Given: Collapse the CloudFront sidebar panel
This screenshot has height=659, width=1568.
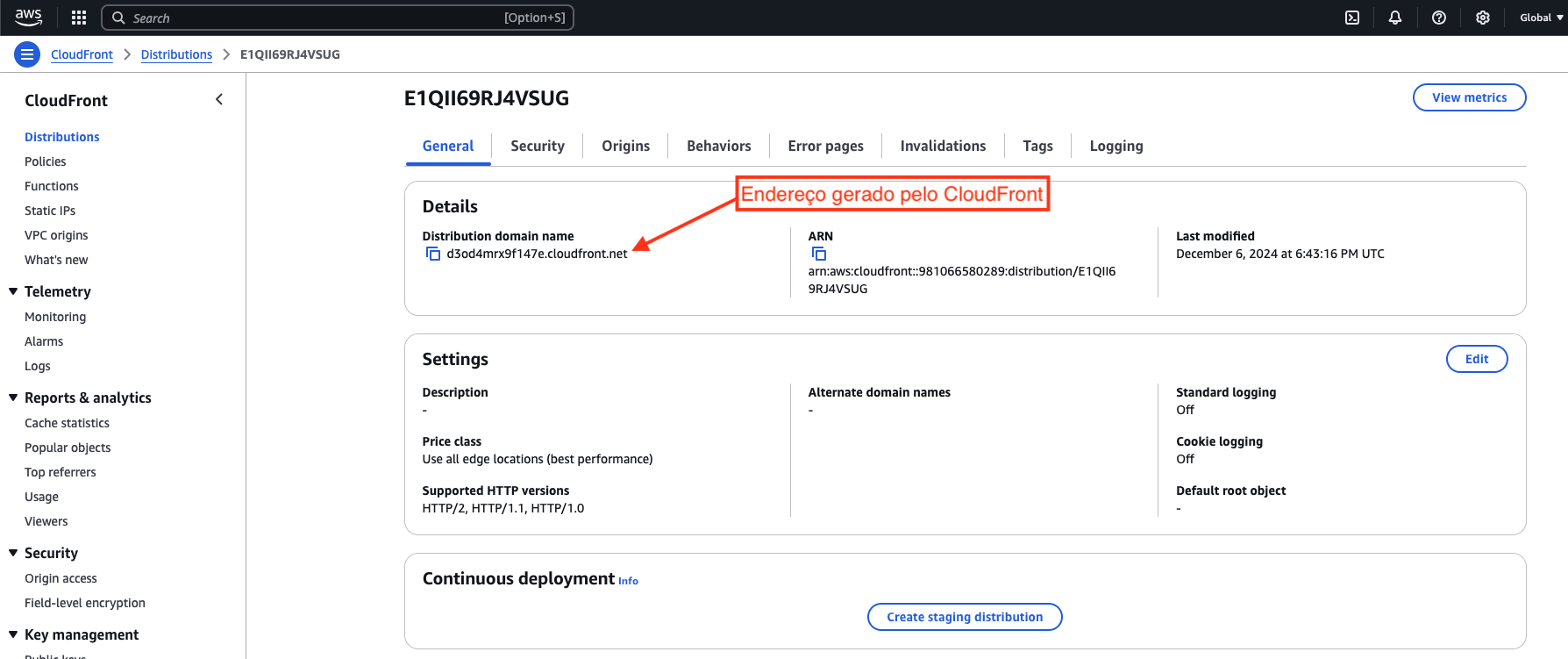Looking at the screenshot, I should pos(219,100).
